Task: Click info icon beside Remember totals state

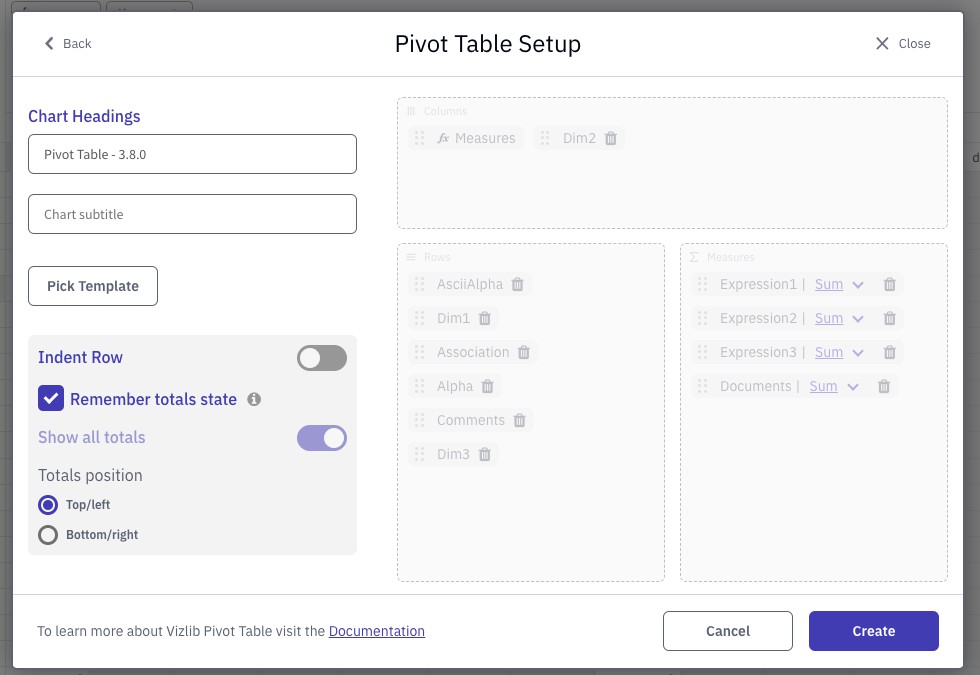Action: tap(254, 399)
